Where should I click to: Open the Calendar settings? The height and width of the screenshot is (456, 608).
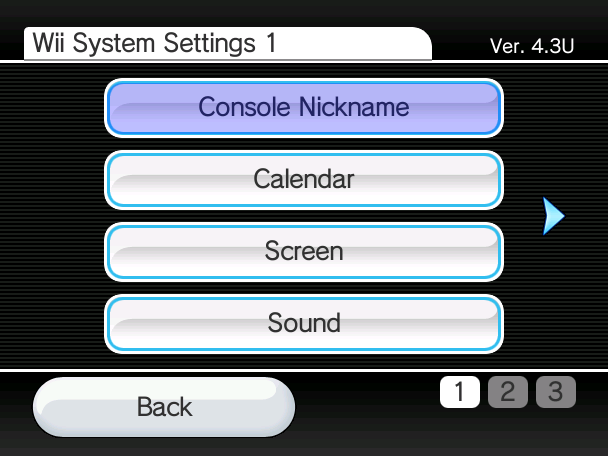click(x=304, y=180)
